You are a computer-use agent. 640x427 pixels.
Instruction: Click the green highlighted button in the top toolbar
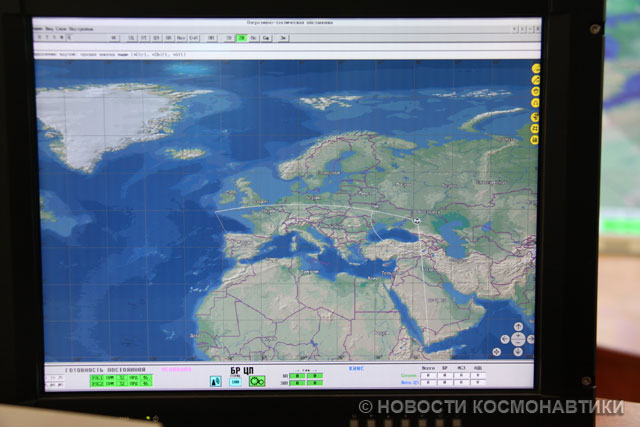[x=242, y=37]
